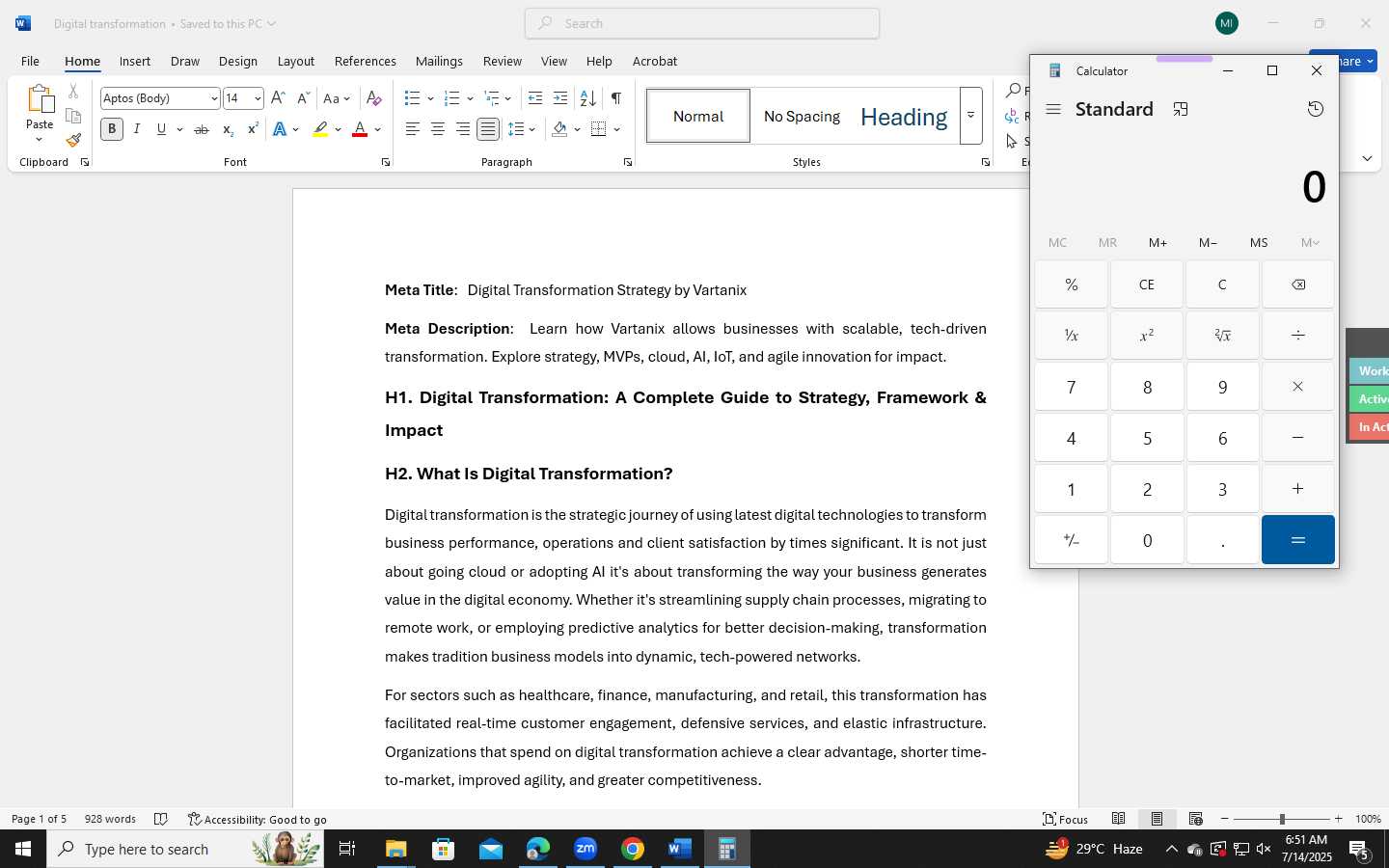1389x868 pixels.
Task: Decrease font size with shrink icon
Action: [303, 98]
